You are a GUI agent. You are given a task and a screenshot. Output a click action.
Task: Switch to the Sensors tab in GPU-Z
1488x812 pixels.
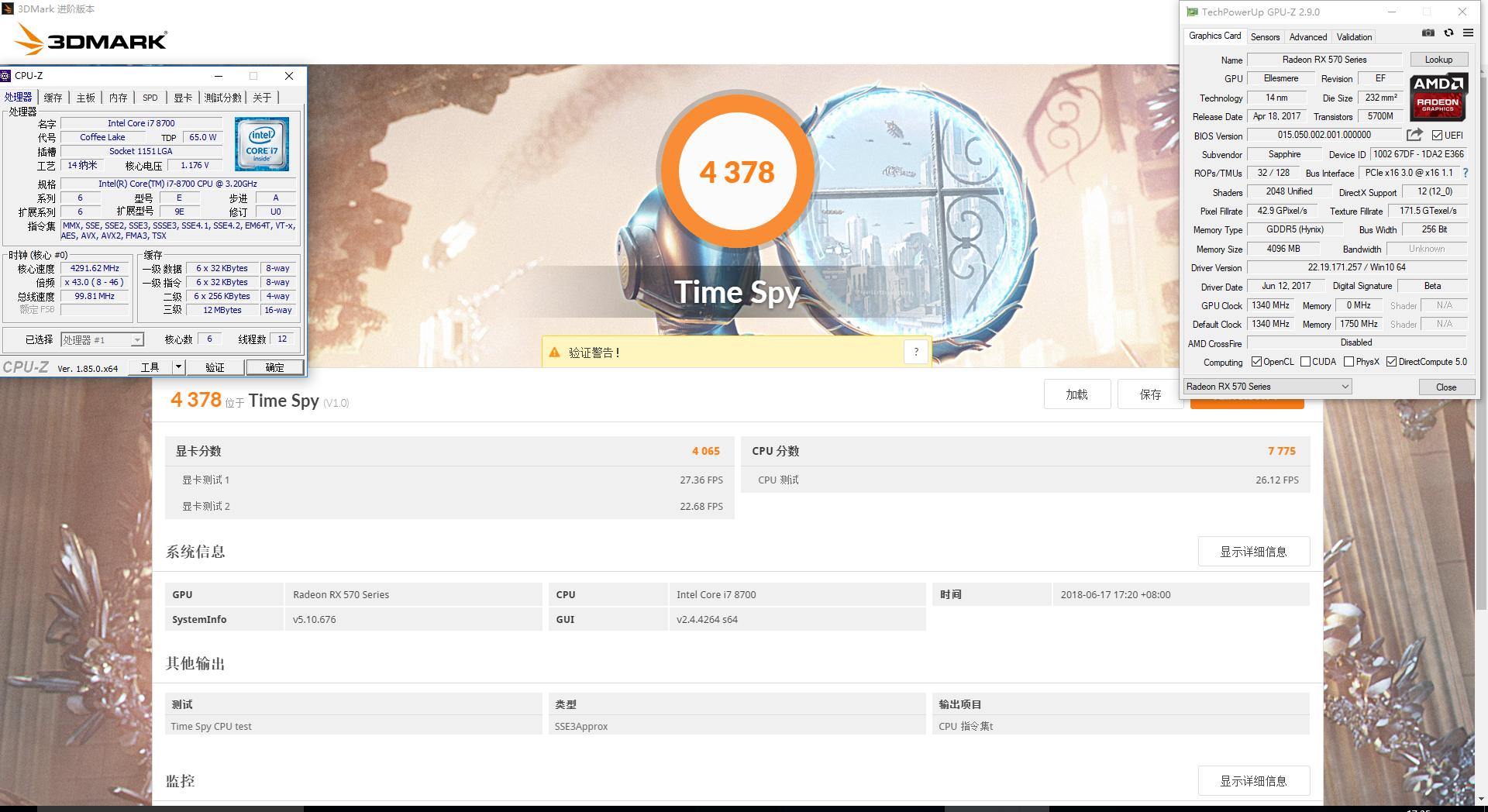[1265, 37]
